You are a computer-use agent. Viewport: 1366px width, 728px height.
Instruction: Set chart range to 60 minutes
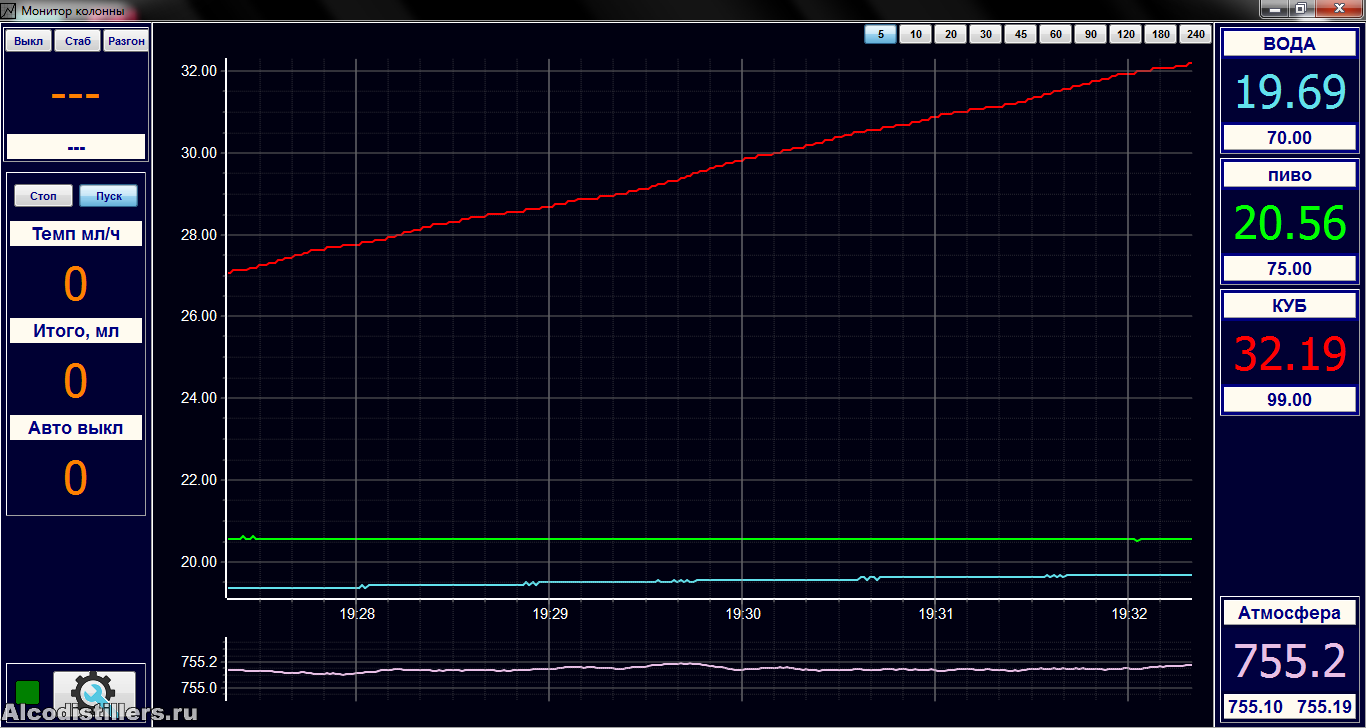click(x=1055, y=35)
